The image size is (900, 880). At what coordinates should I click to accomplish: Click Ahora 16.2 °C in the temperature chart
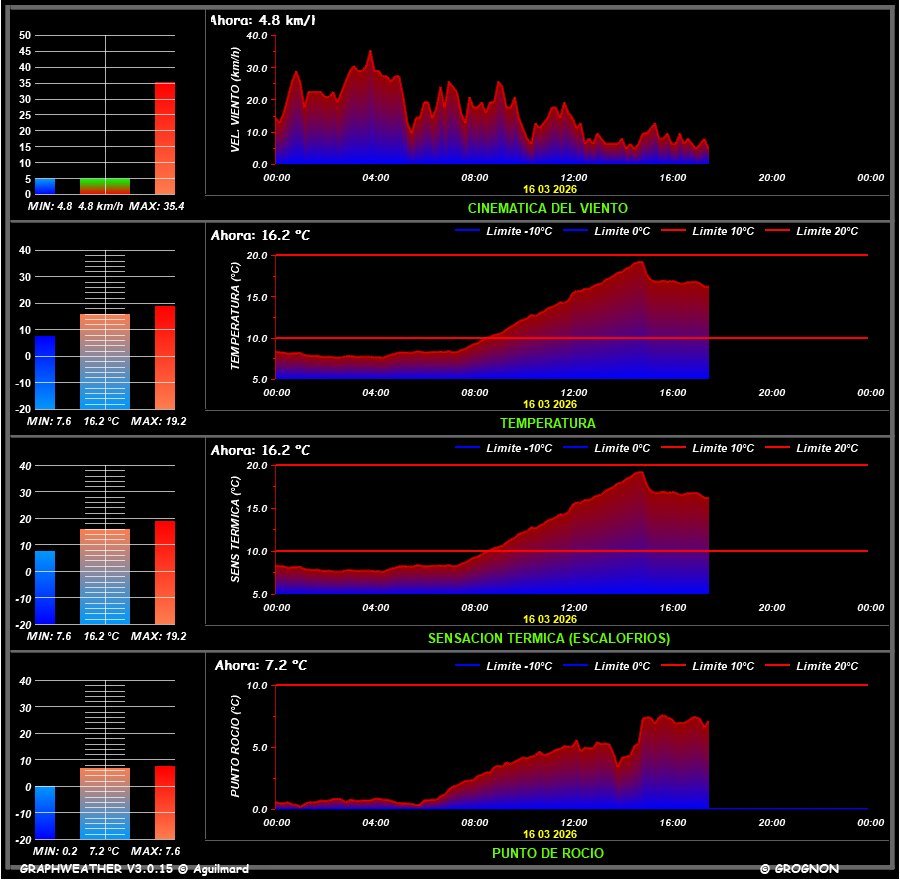coord(261,236)
